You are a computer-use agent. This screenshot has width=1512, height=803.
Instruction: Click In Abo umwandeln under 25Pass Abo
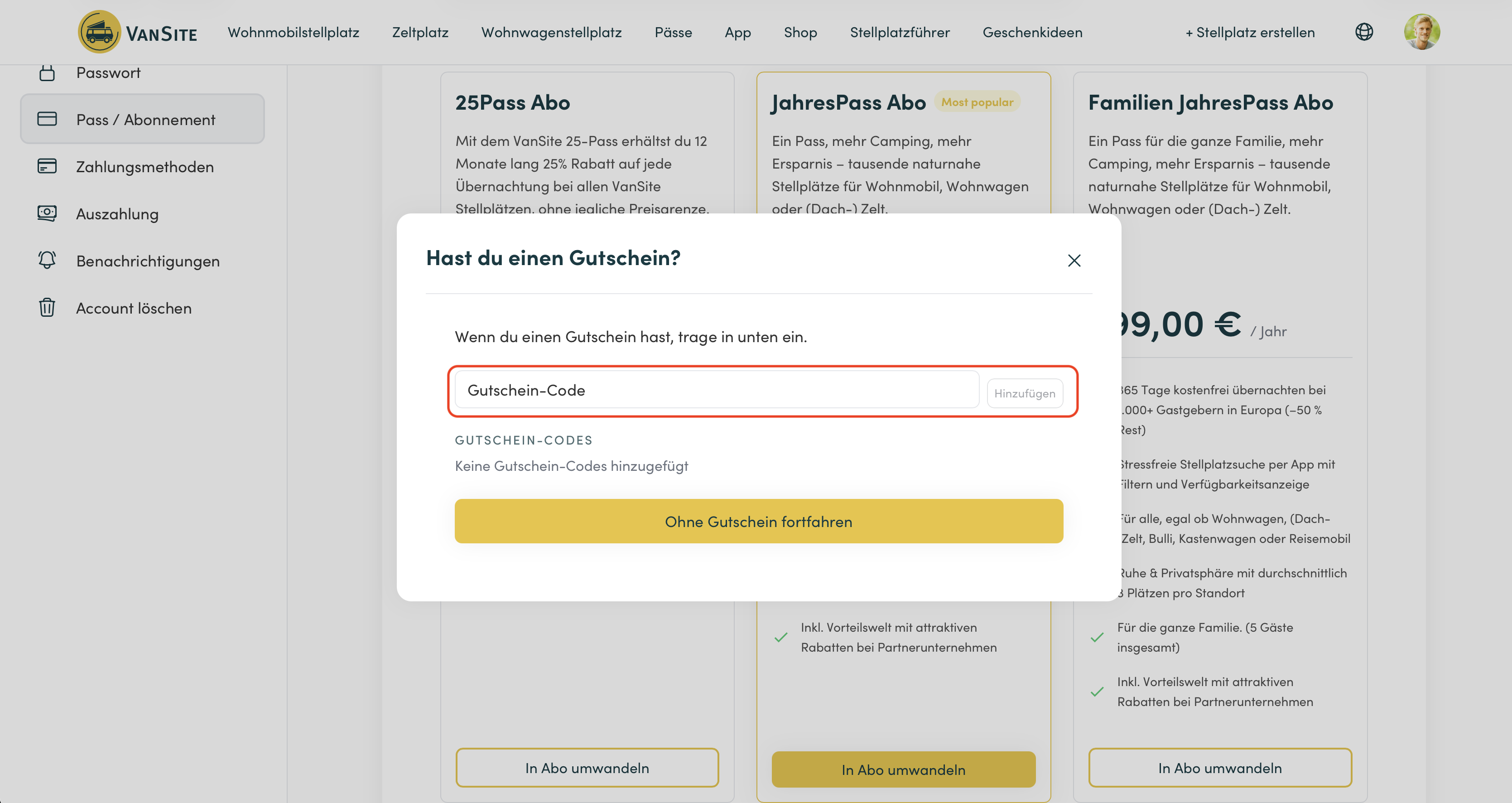click(x=587, y=768)
